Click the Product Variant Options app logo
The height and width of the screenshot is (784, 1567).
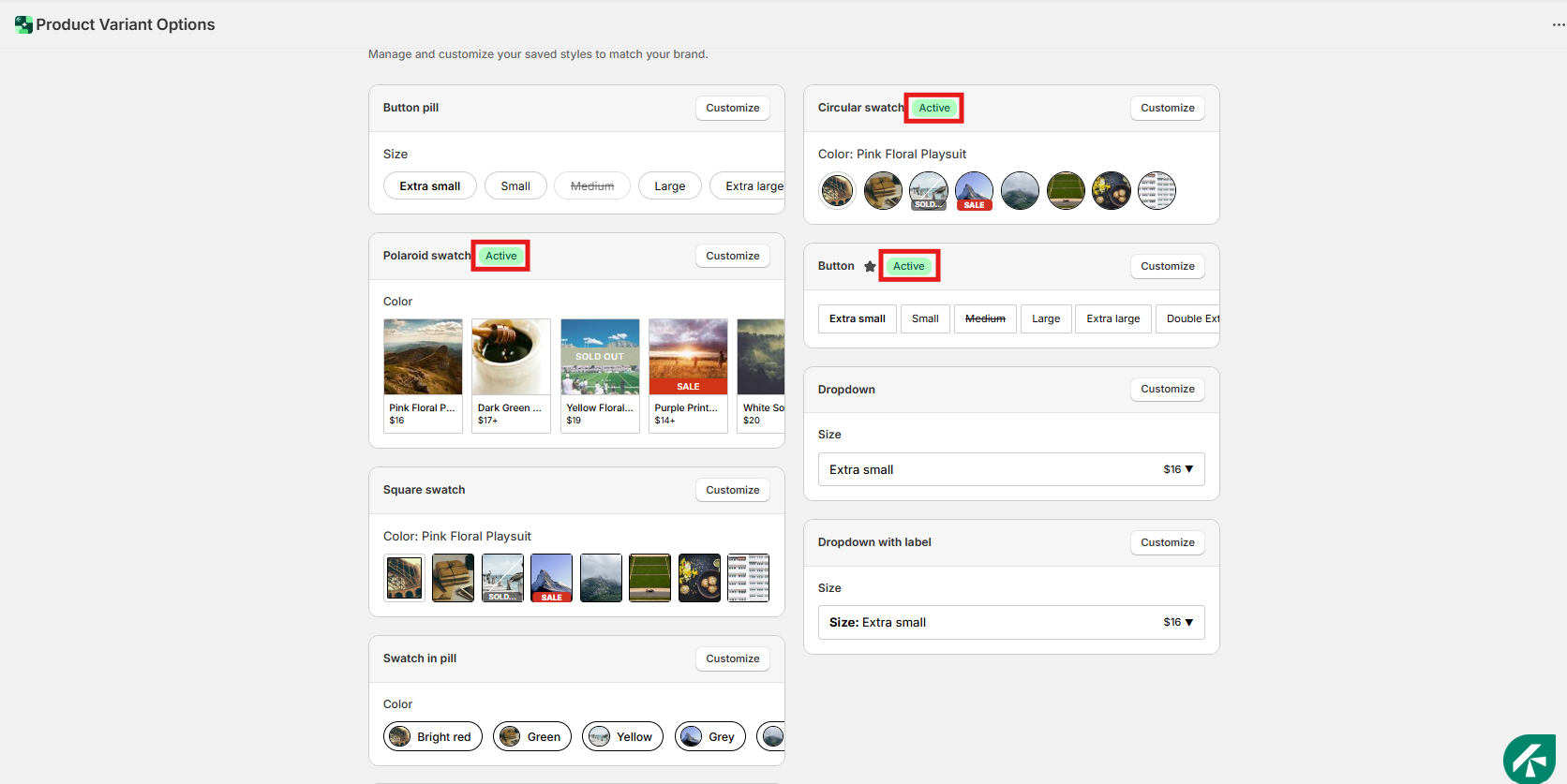23,24
